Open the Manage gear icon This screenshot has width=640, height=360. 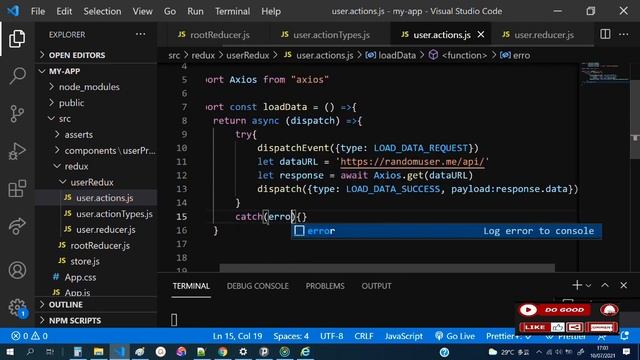(x=17, y=307)
